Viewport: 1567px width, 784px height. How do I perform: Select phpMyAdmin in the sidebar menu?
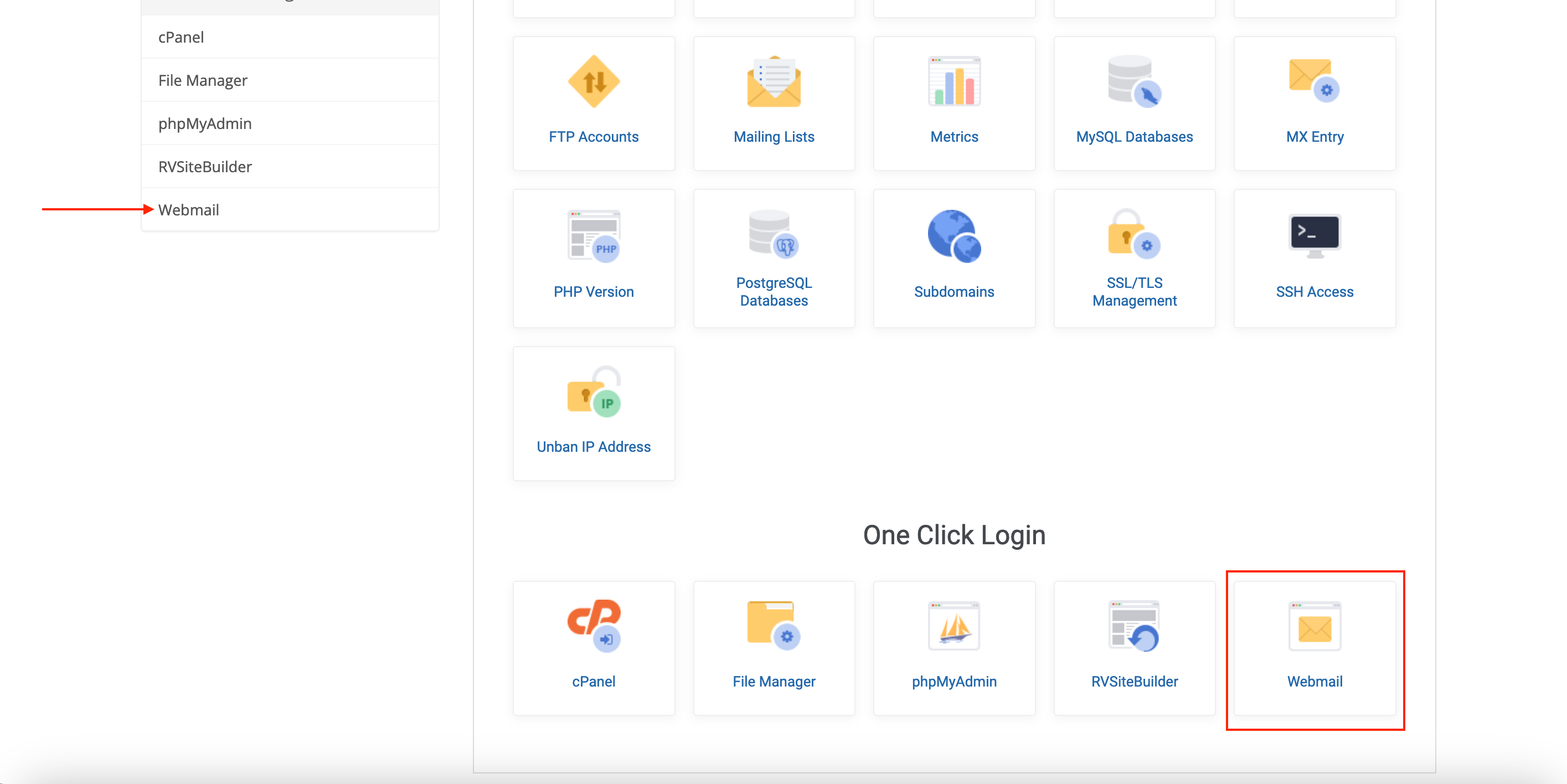click(x=290, y=123)
